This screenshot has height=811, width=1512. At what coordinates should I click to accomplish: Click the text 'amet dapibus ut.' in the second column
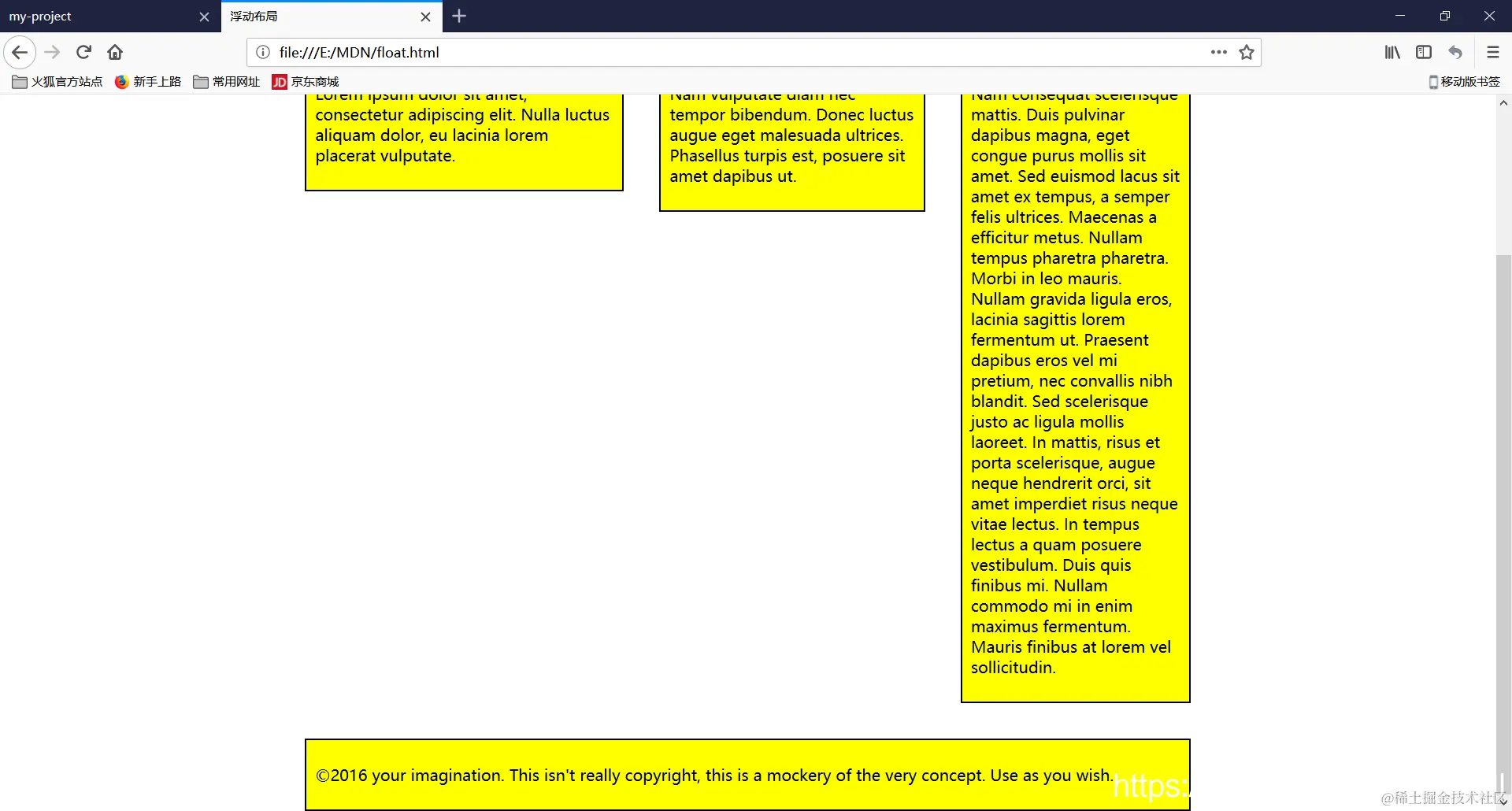pos(733,176)
